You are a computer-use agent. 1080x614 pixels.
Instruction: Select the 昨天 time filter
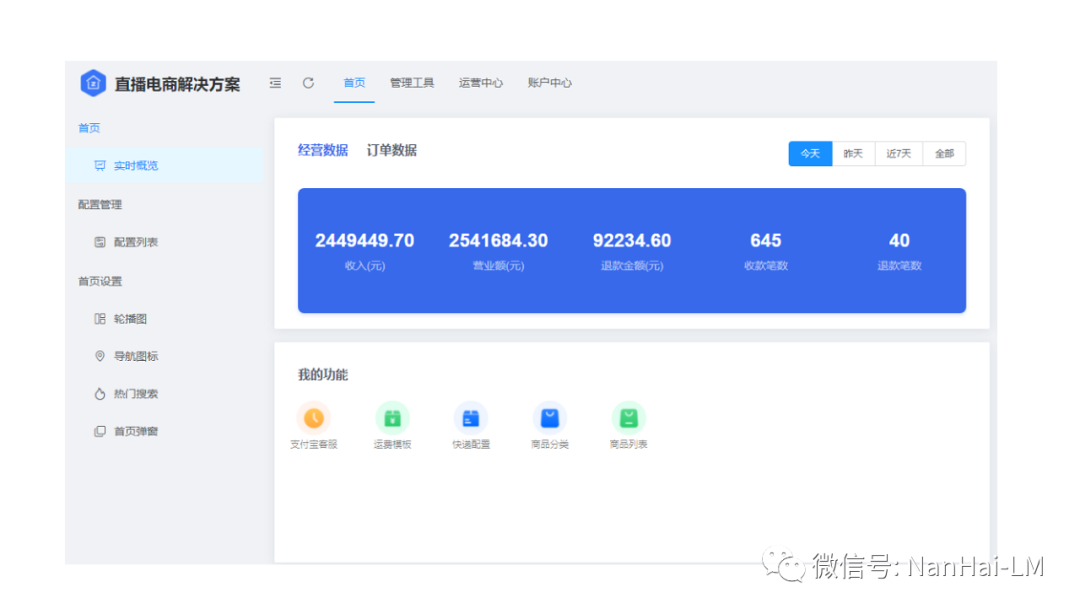(854, 153)
